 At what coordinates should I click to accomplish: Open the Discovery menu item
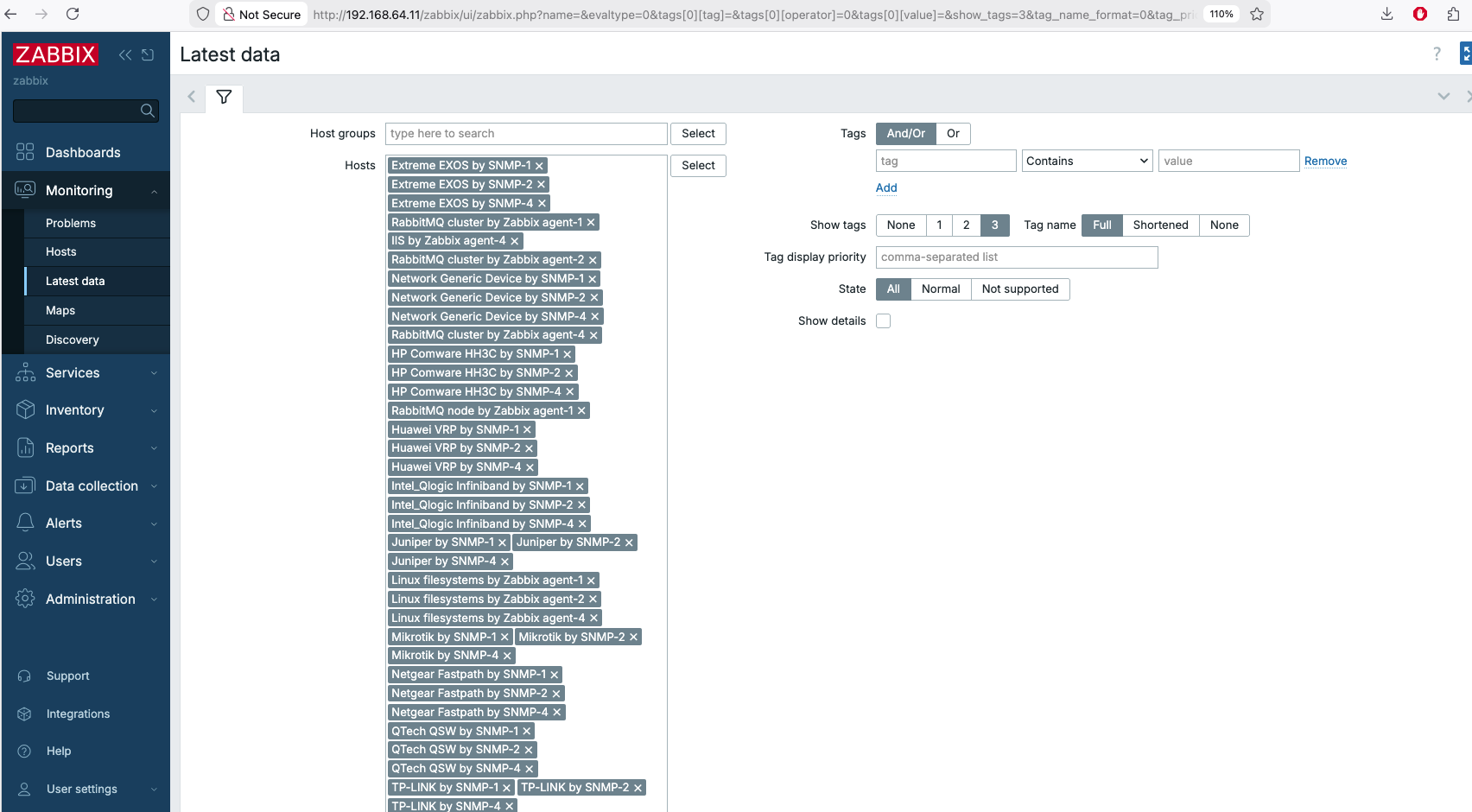(73, 339)
